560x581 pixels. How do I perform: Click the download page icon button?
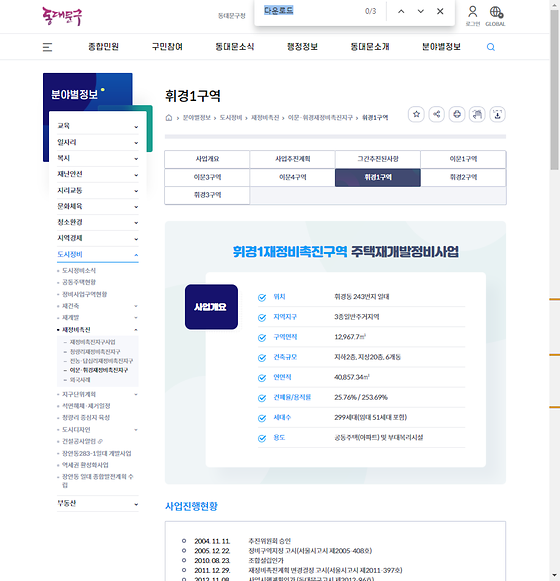(497, 114)
